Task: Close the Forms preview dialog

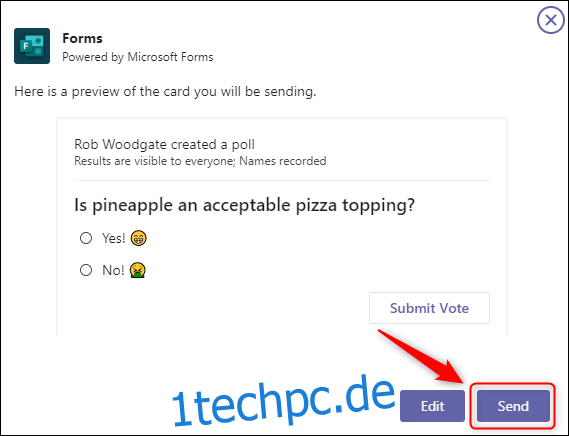Action: 550,20
